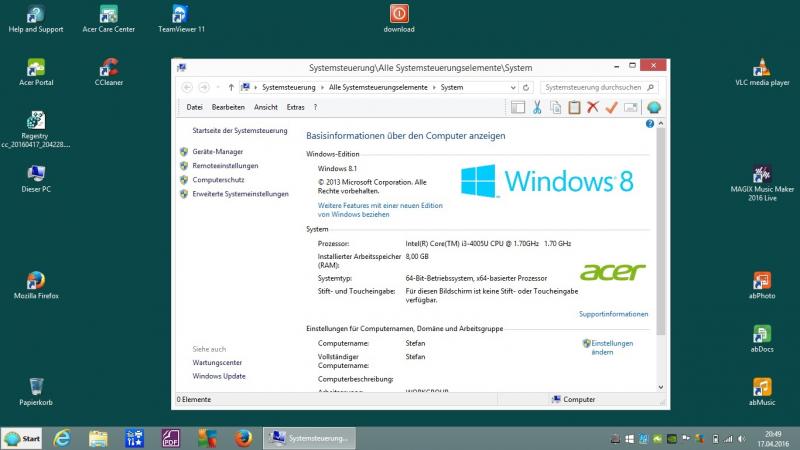Select the Acer Care Center desktop icon
This screenshot has height=450, width=800.
click(x=109, y=19)
